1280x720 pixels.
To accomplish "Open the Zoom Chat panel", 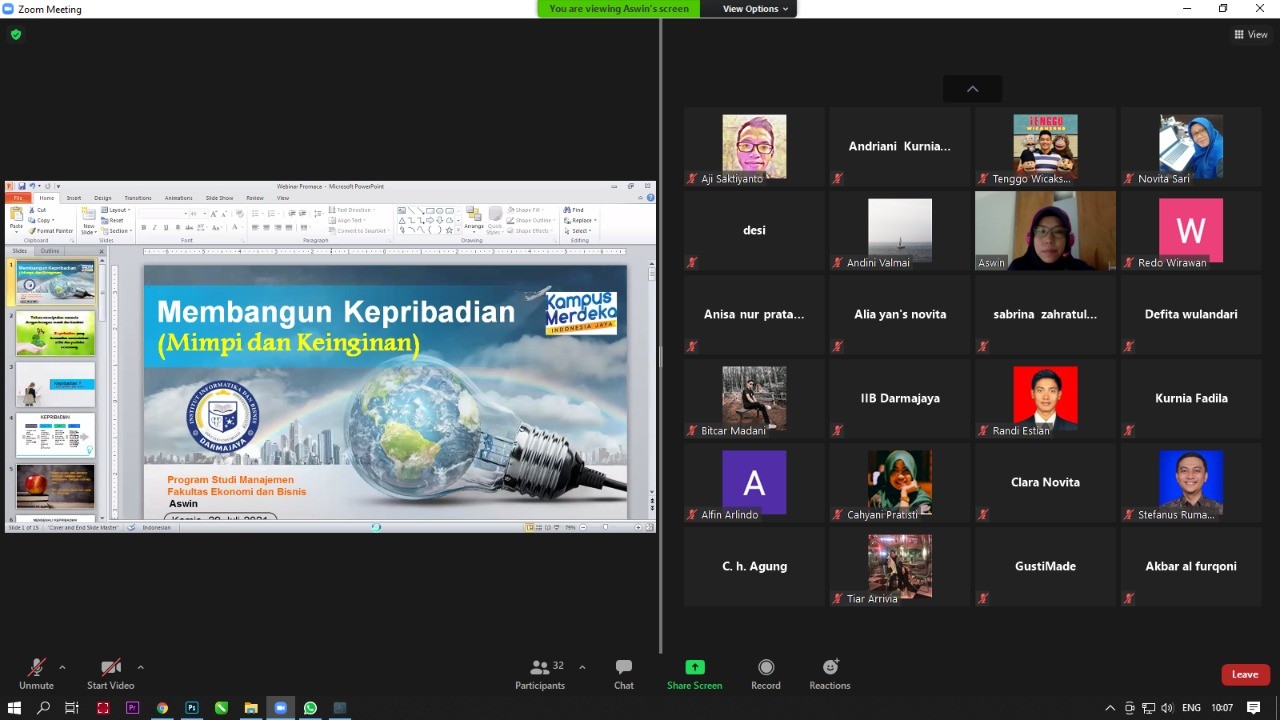I will (x=624, y=675).
